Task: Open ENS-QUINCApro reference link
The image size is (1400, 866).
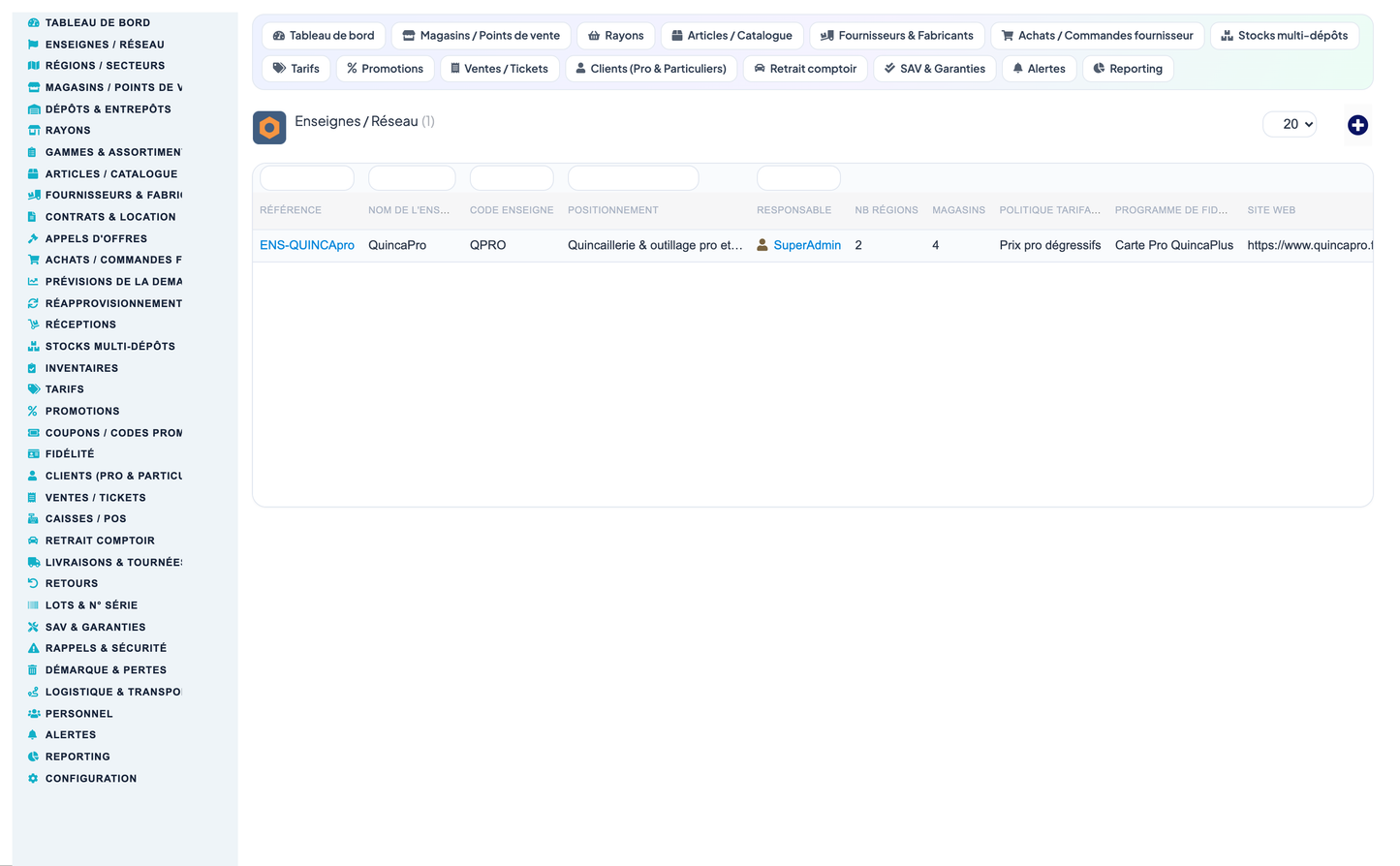Action: click(x=307, y=245)
